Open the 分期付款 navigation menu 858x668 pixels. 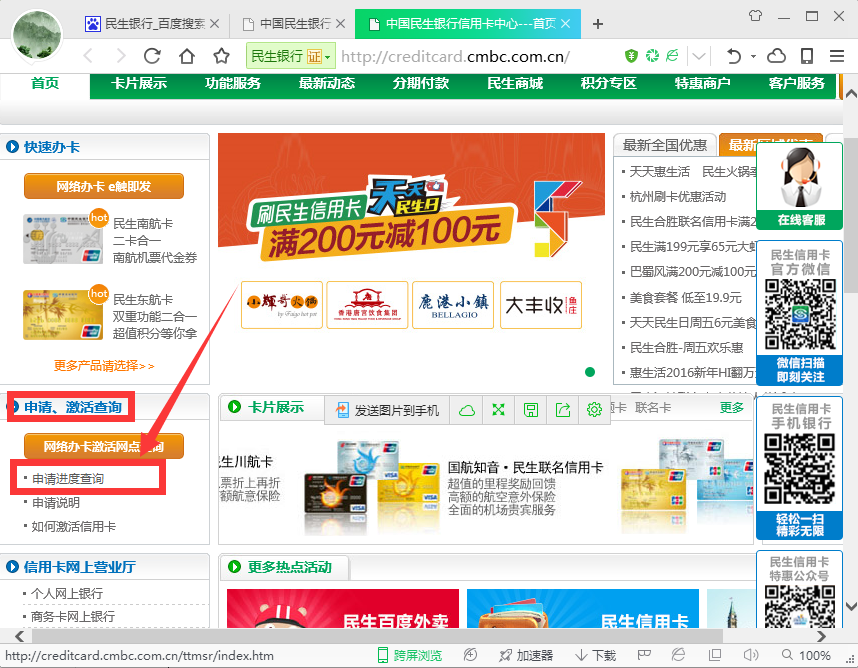(x=421, y=83)
